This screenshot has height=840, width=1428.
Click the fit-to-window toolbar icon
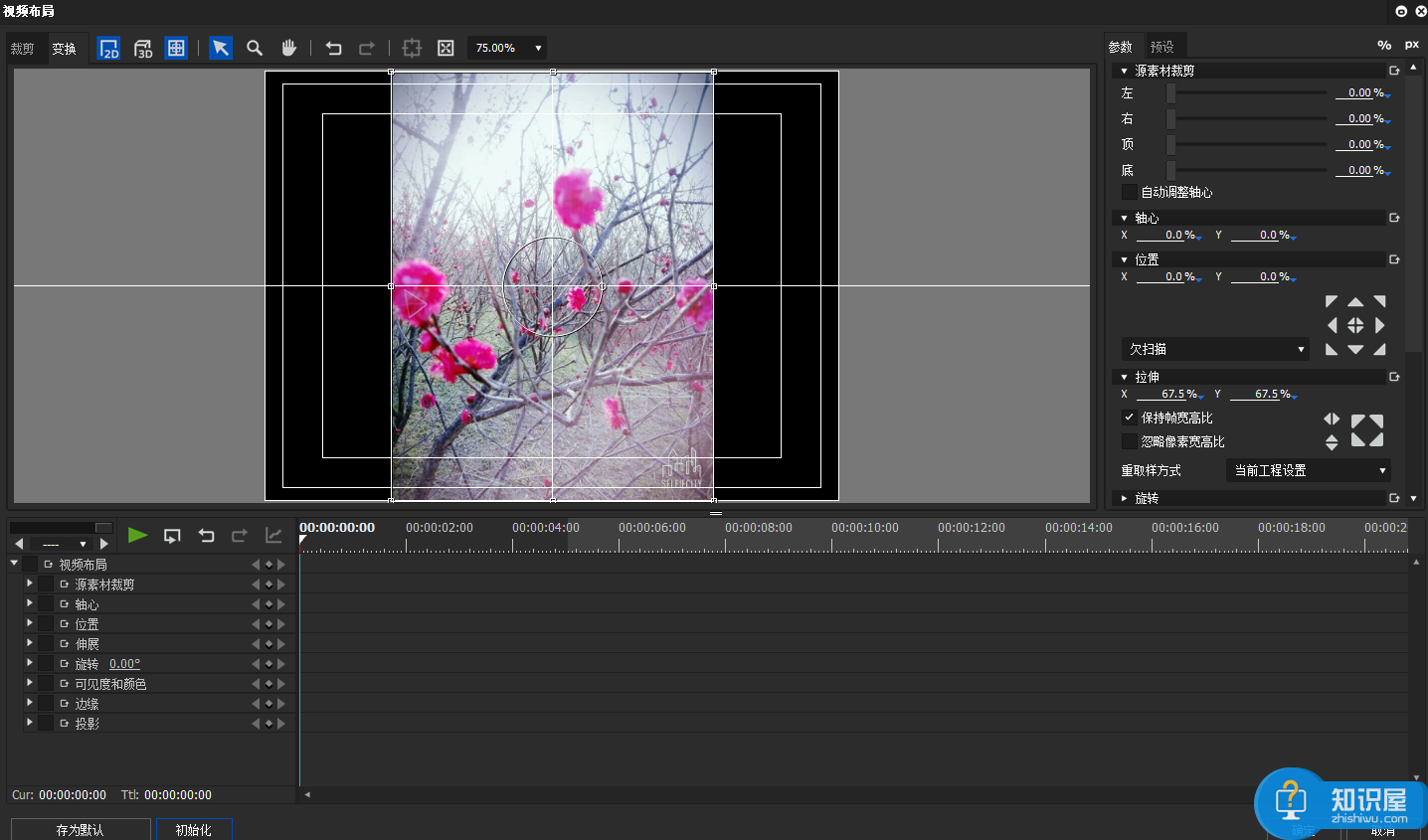tap(446, 48)
